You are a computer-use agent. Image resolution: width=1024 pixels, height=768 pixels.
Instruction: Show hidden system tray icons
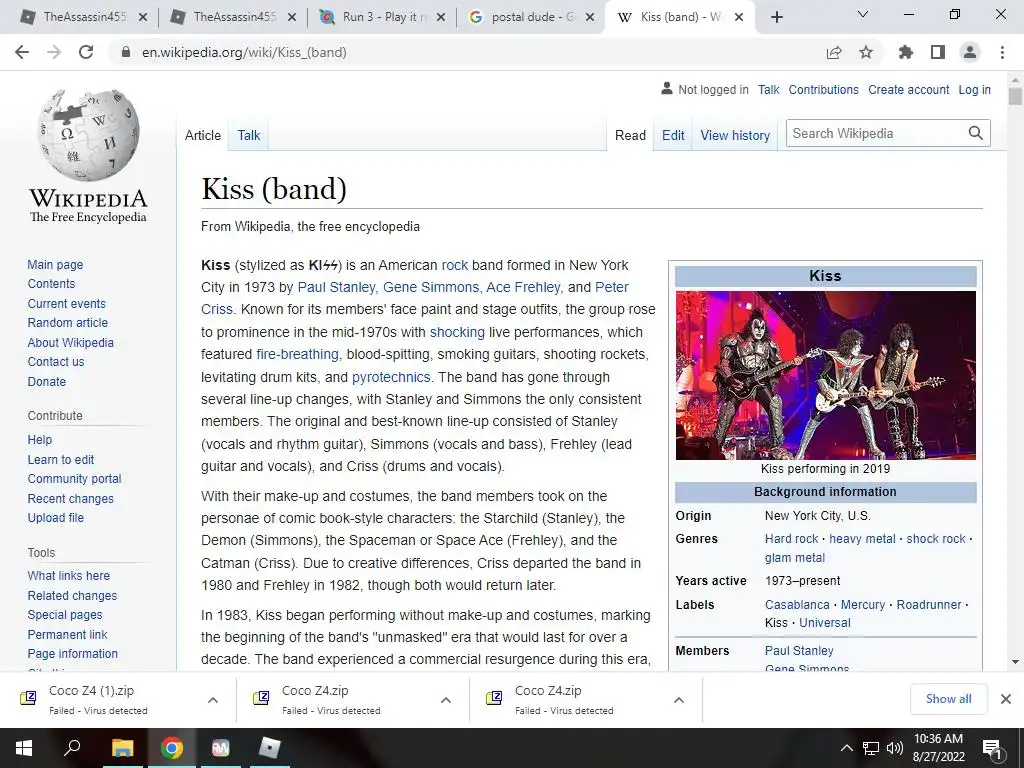[846, 748]
